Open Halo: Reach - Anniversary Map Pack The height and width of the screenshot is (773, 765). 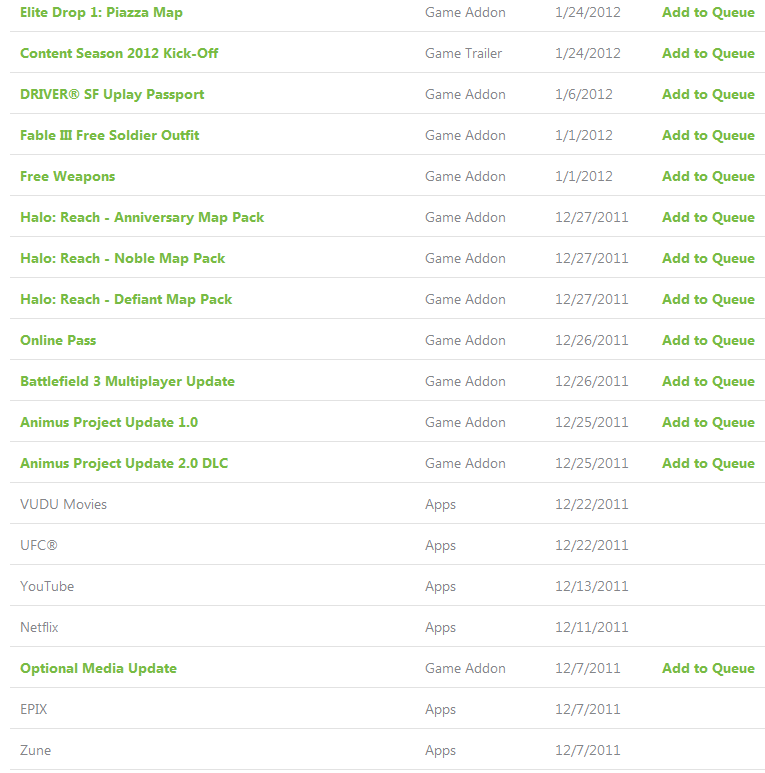[x=142, y=217]
